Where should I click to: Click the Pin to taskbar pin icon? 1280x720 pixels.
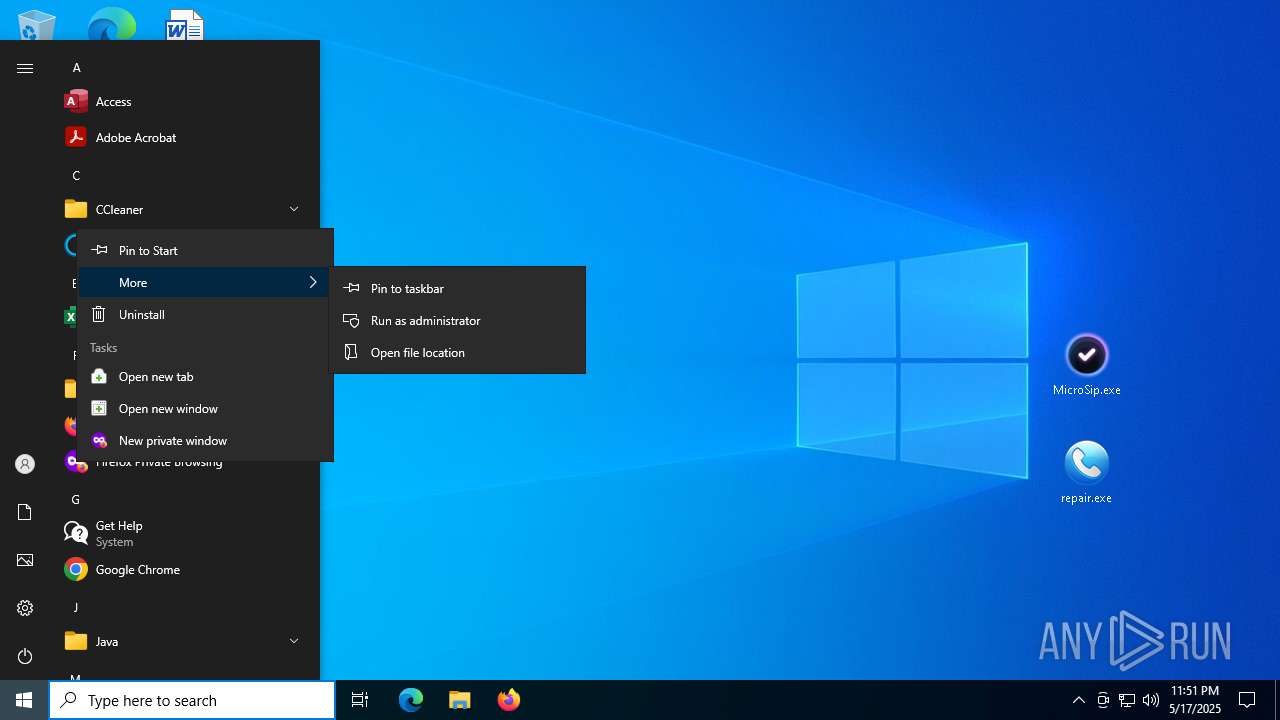tap(351, 288)
